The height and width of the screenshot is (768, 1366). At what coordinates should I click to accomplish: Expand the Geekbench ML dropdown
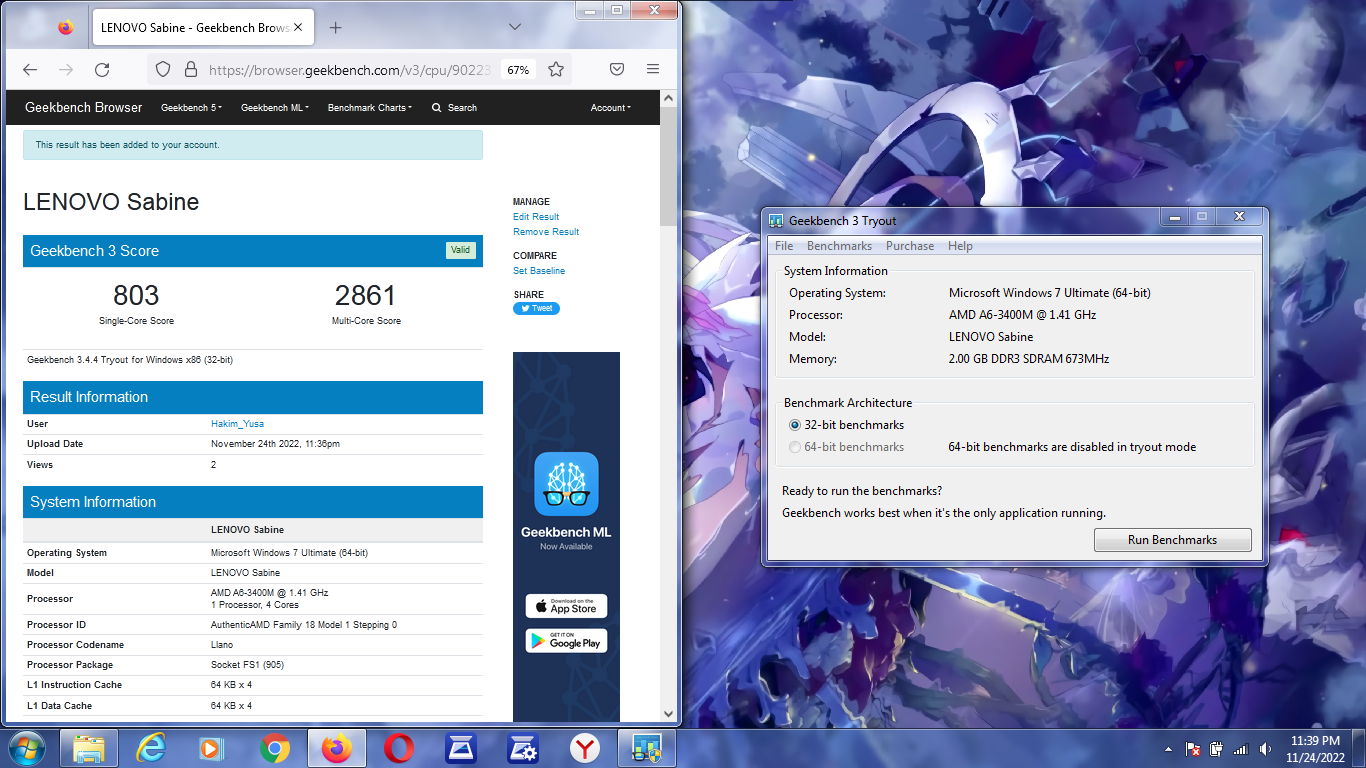pyautogui.click(x=275, y=108)
